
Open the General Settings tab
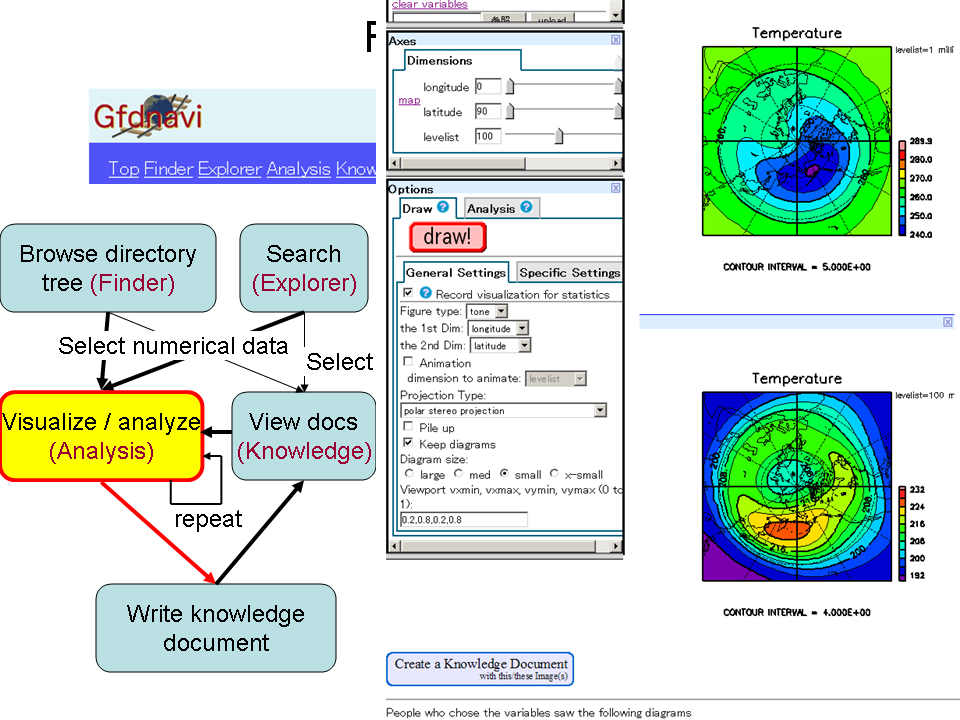(x=456, y=272)
